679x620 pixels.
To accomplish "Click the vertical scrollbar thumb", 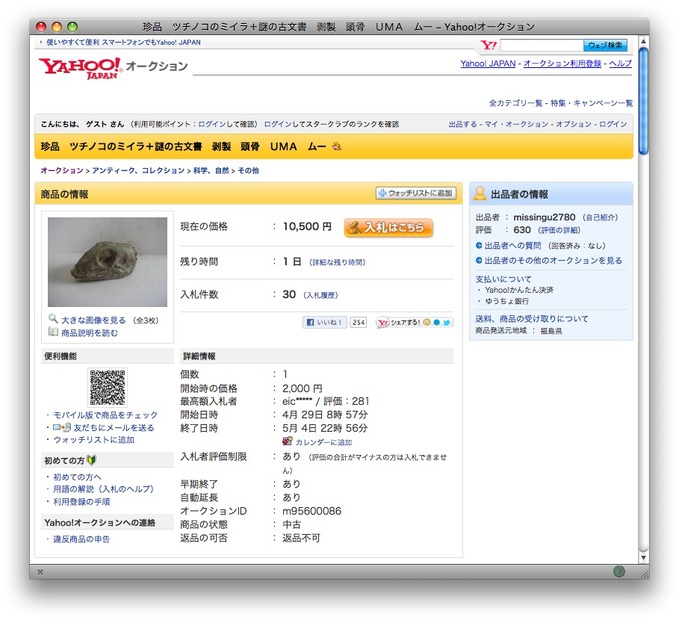I will [x=643, y=100].
